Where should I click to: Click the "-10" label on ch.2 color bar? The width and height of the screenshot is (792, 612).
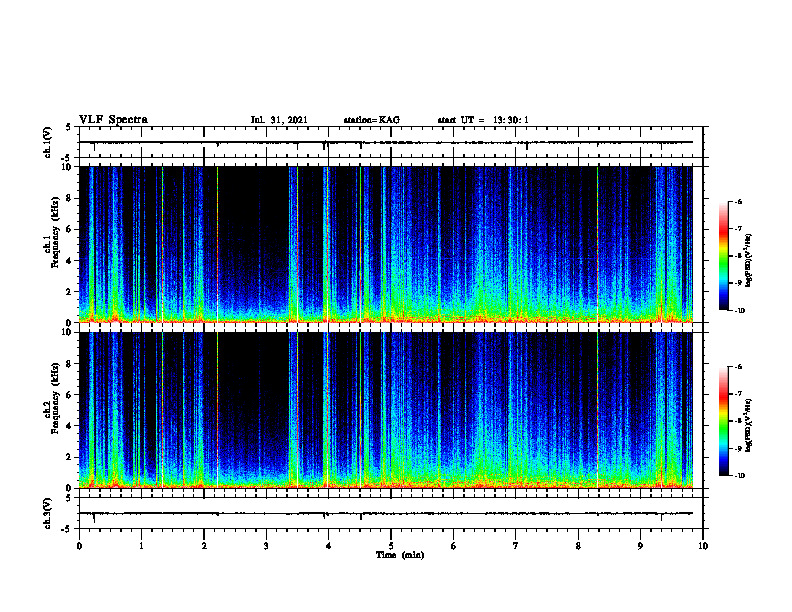click(x=739, y=475)
